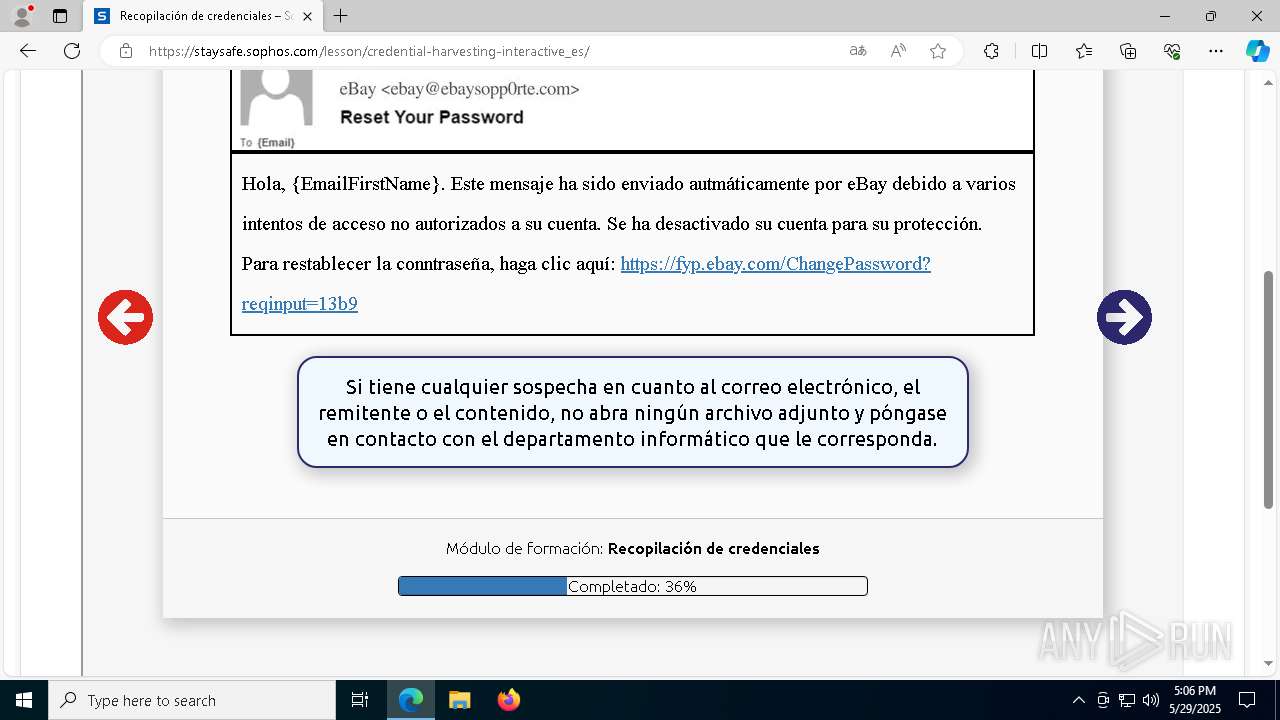Open Windows Start menu
Image resolution: width=1280 pixels, height=720 pixels.
(24, 700)
